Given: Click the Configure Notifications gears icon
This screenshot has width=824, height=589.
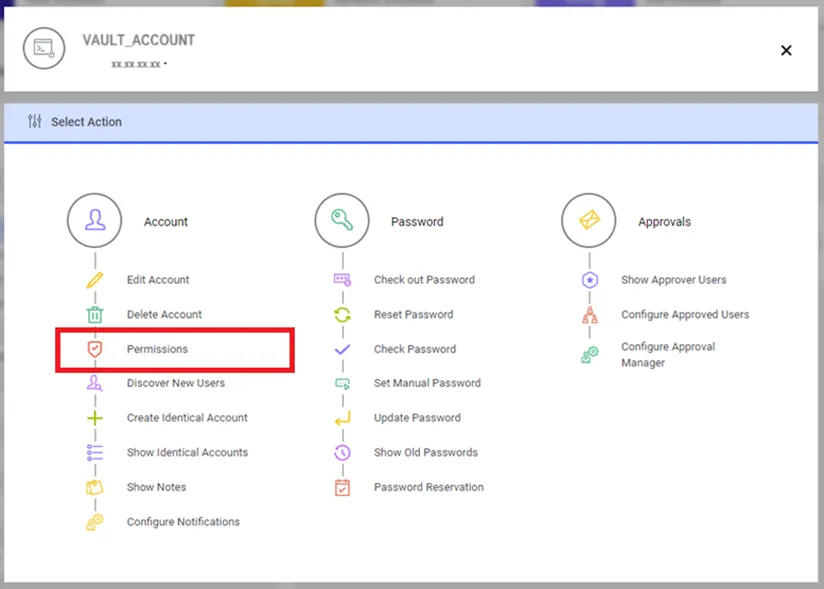Looking at the screenshot, I should click(x=95, y=522).
